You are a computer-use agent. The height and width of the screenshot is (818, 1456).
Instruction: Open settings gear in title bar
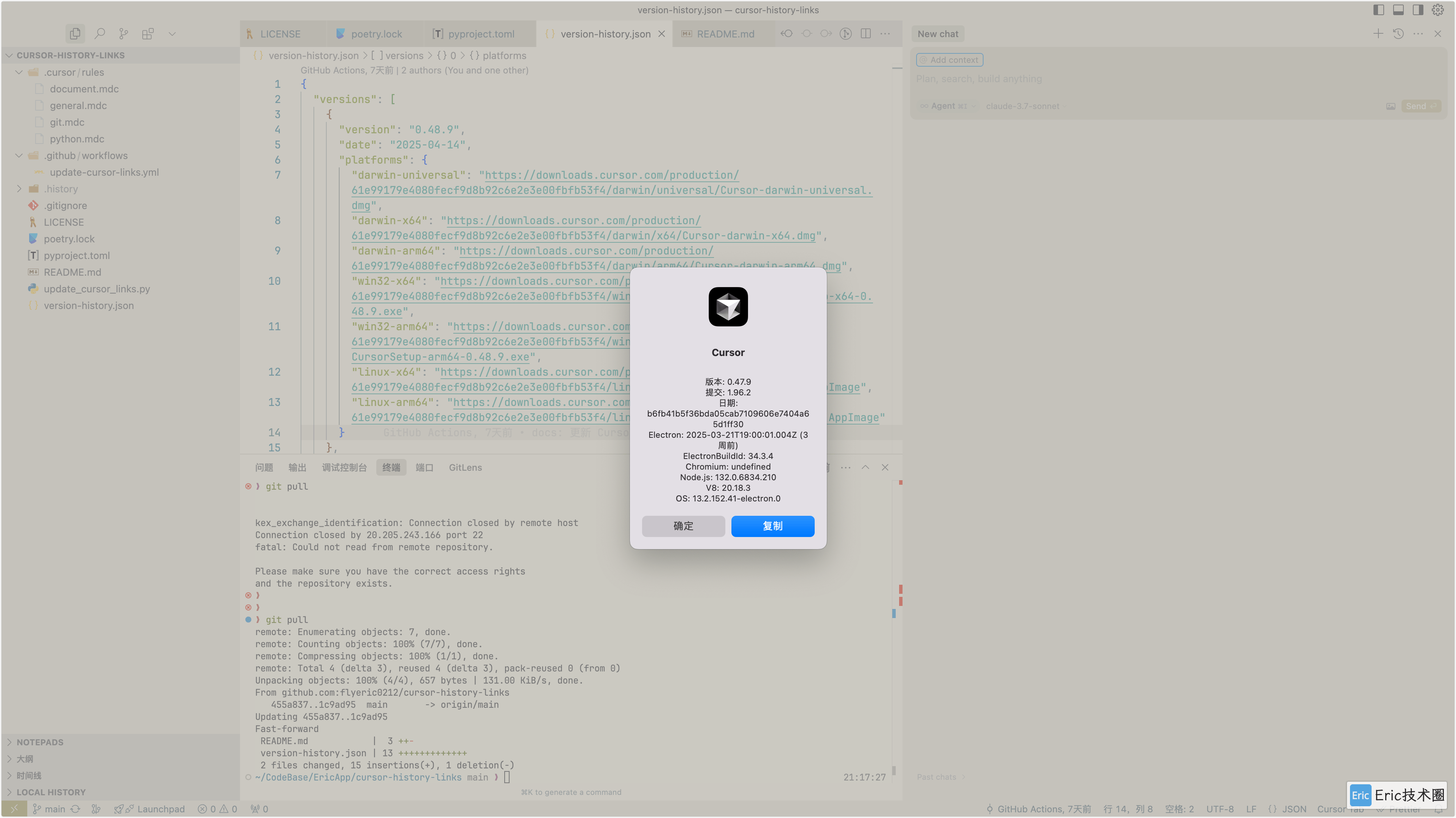1438,10
